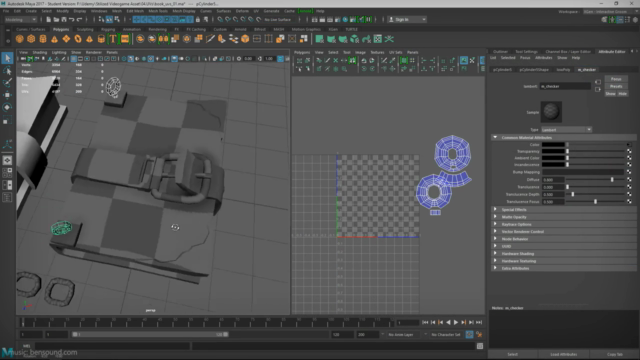This screenshot has height=360, width=640.
Task: Click the material Sample swatch thumbnail
Action: [x=551, y=112]
